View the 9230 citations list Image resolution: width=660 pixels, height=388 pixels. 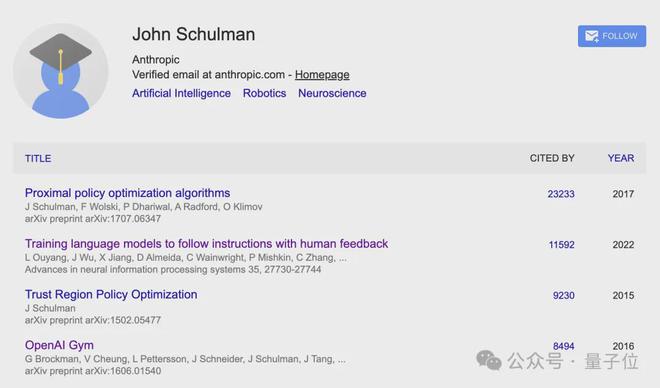[x=564, y=295]
